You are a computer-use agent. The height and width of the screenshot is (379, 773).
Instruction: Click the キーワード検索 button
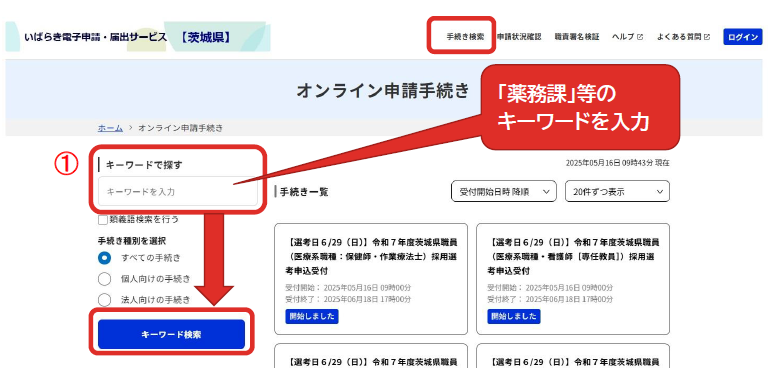tap(171, 334)
